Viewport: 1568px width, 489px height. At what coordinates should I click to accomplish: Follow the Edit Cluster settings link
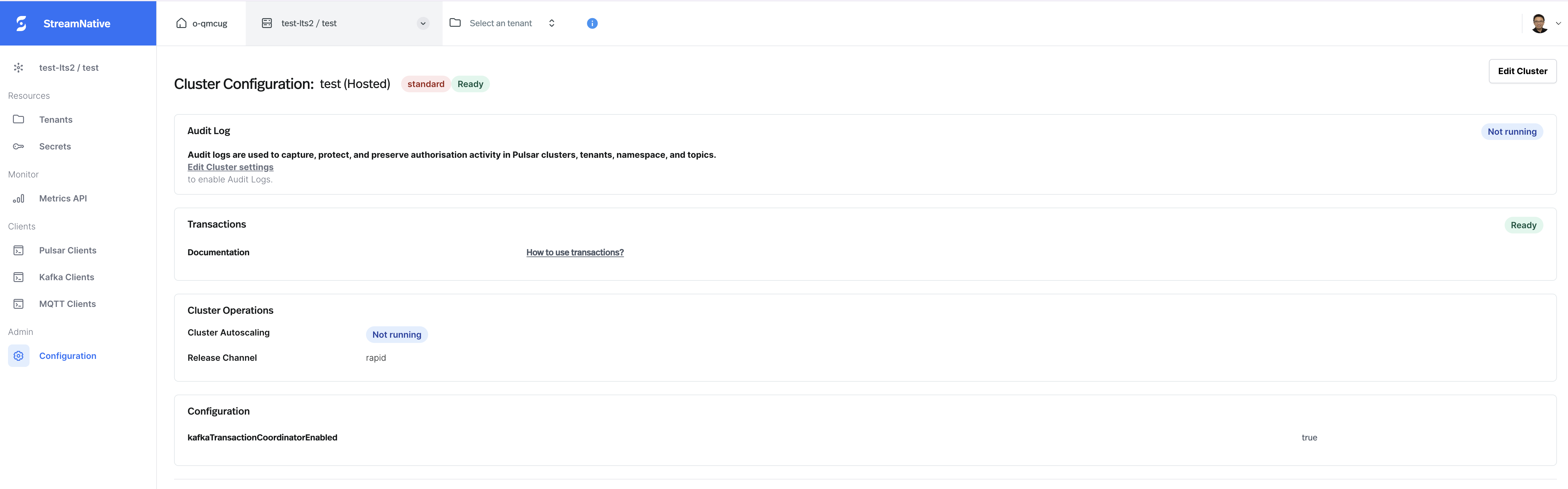(230, 167)
